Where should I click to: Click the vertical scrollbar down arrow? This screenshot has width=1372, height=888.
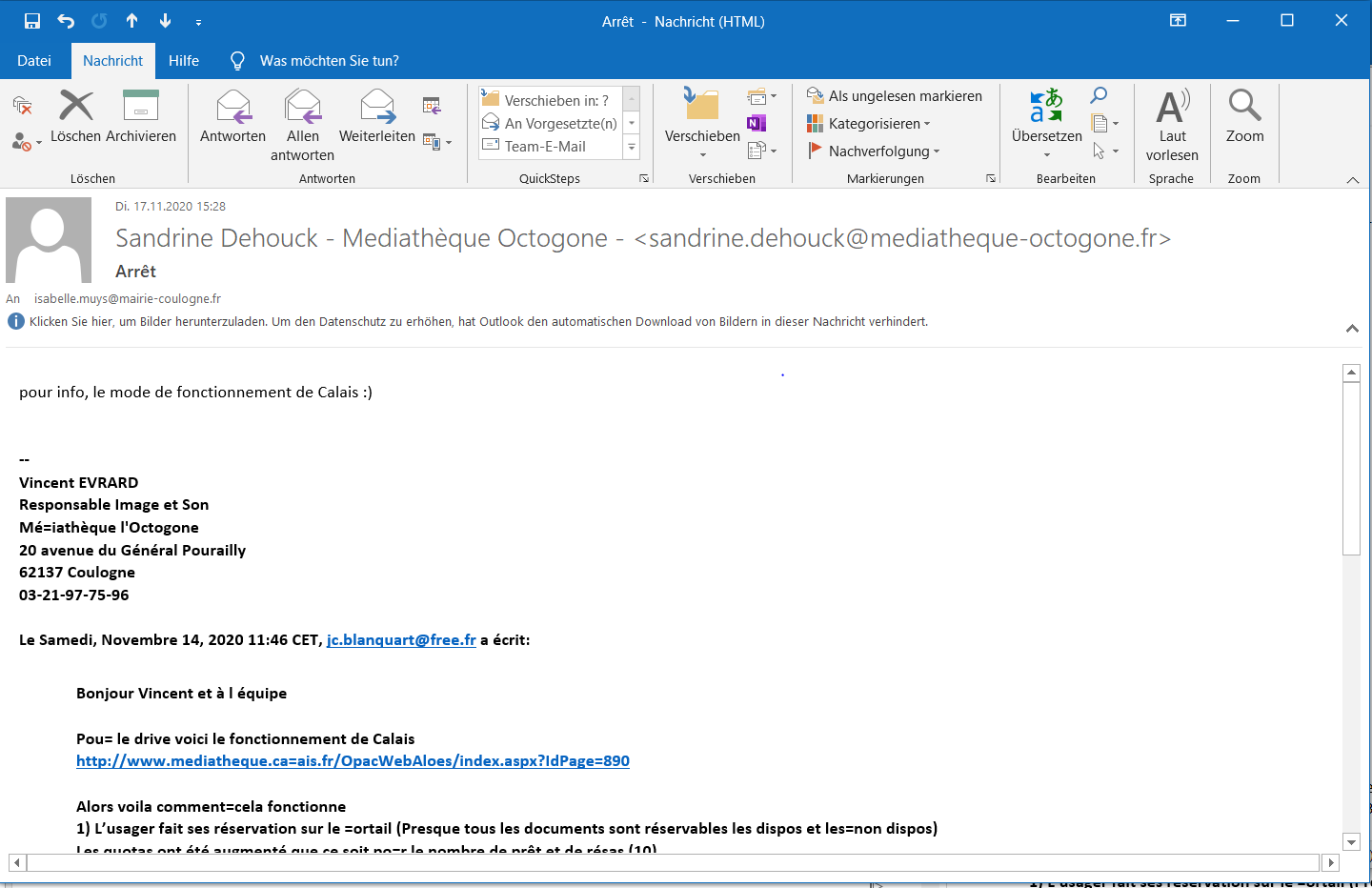[x=1351, y=841]
